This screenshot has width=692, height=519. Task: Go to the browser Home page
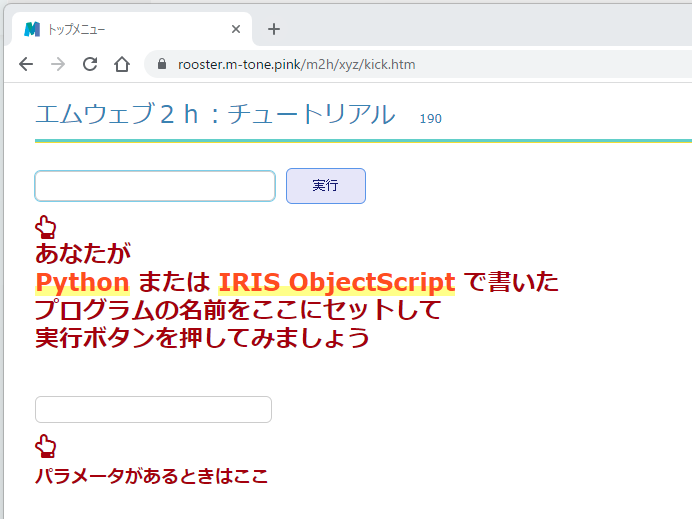pyautogui.click(x=122, y=64)
